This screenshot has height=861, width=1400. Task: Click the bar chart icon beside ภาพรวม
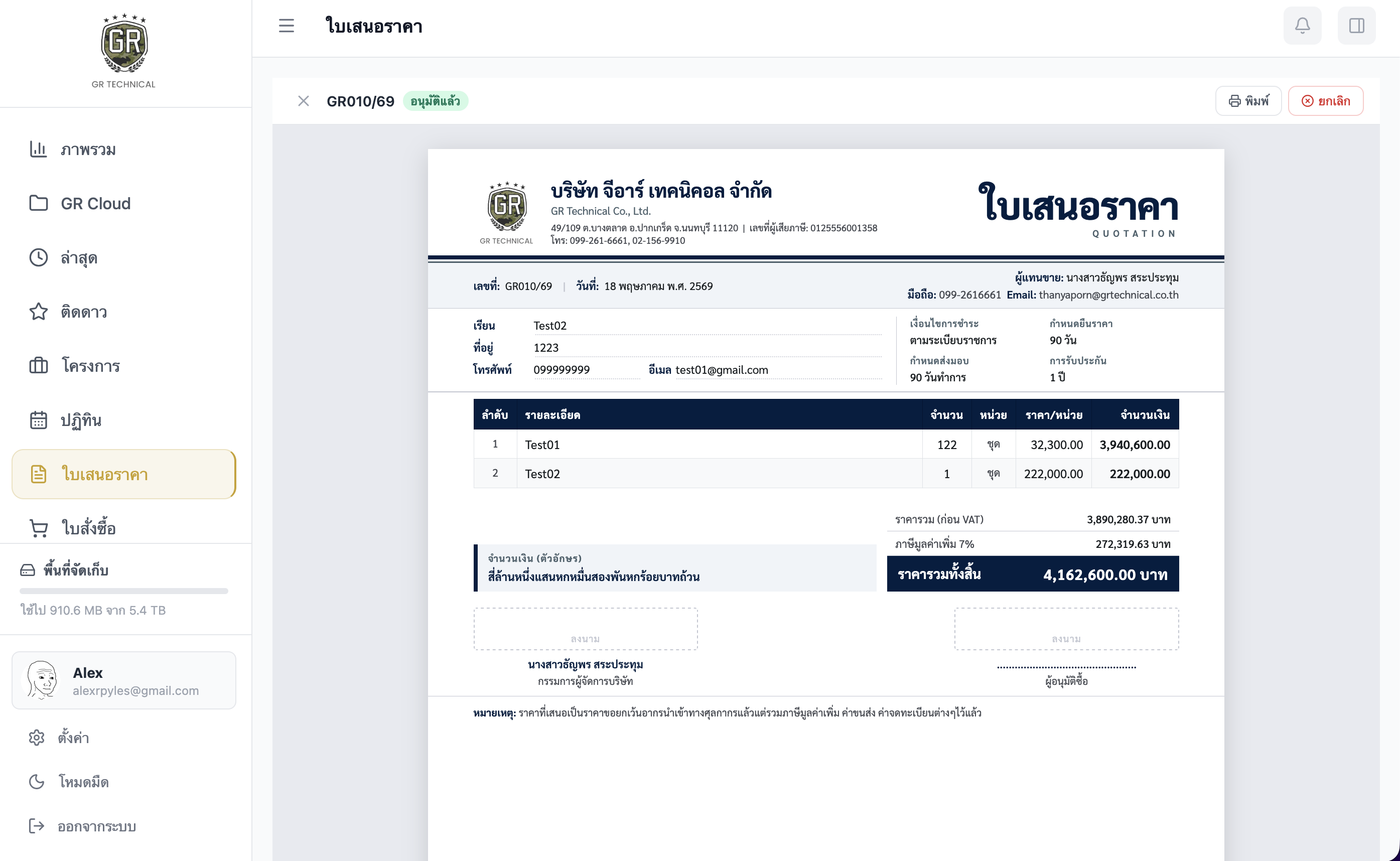point(38,149)
